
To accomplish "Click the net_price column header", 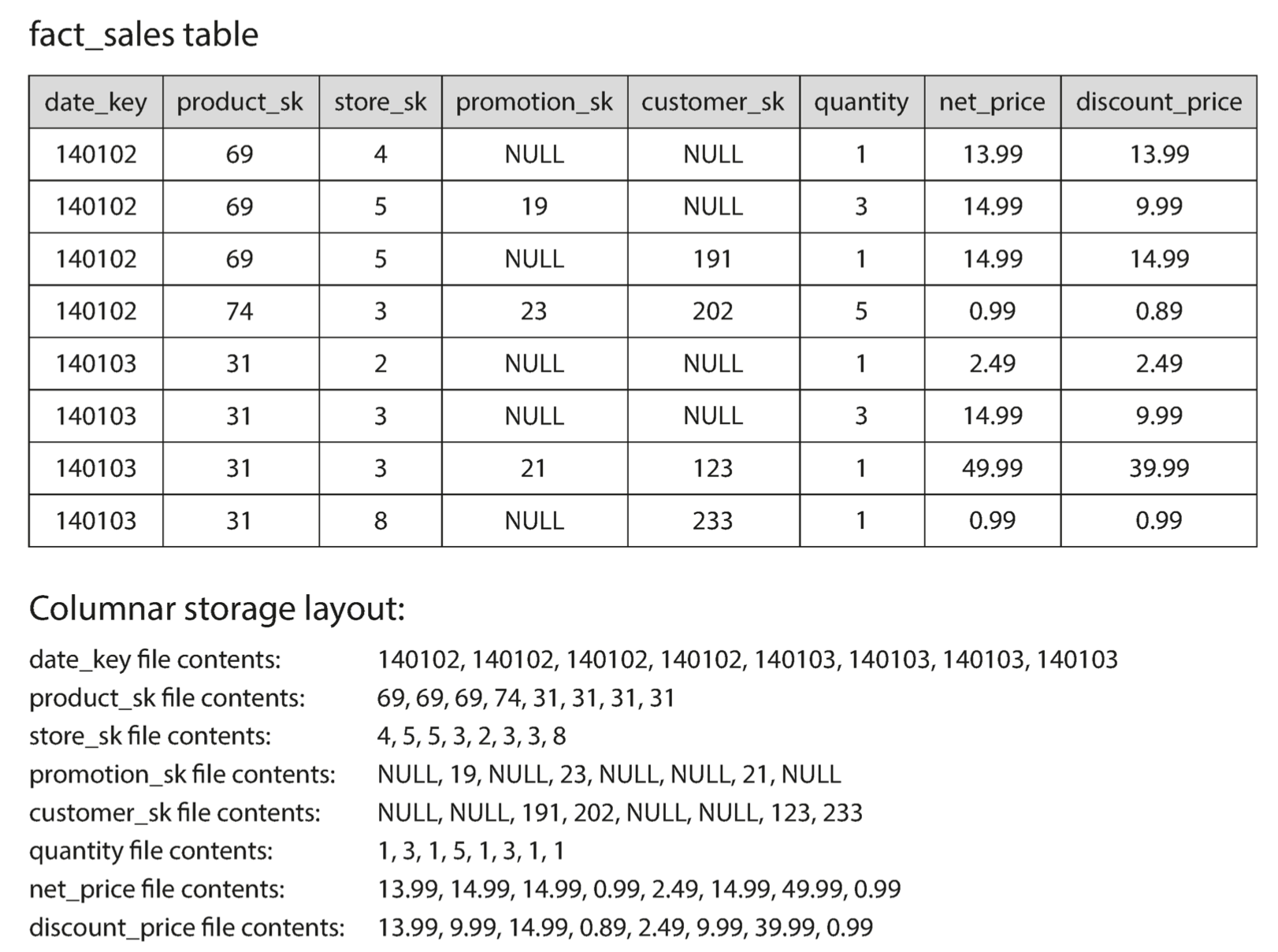I will pos(992,102).
